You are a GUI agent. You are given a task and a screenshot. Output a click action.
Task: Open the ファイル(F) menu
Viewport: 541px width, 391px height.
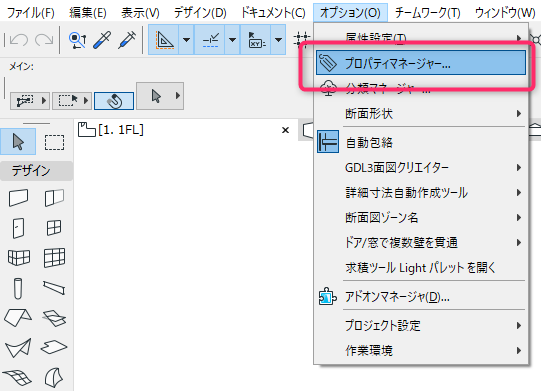click(x=31, y=13)
